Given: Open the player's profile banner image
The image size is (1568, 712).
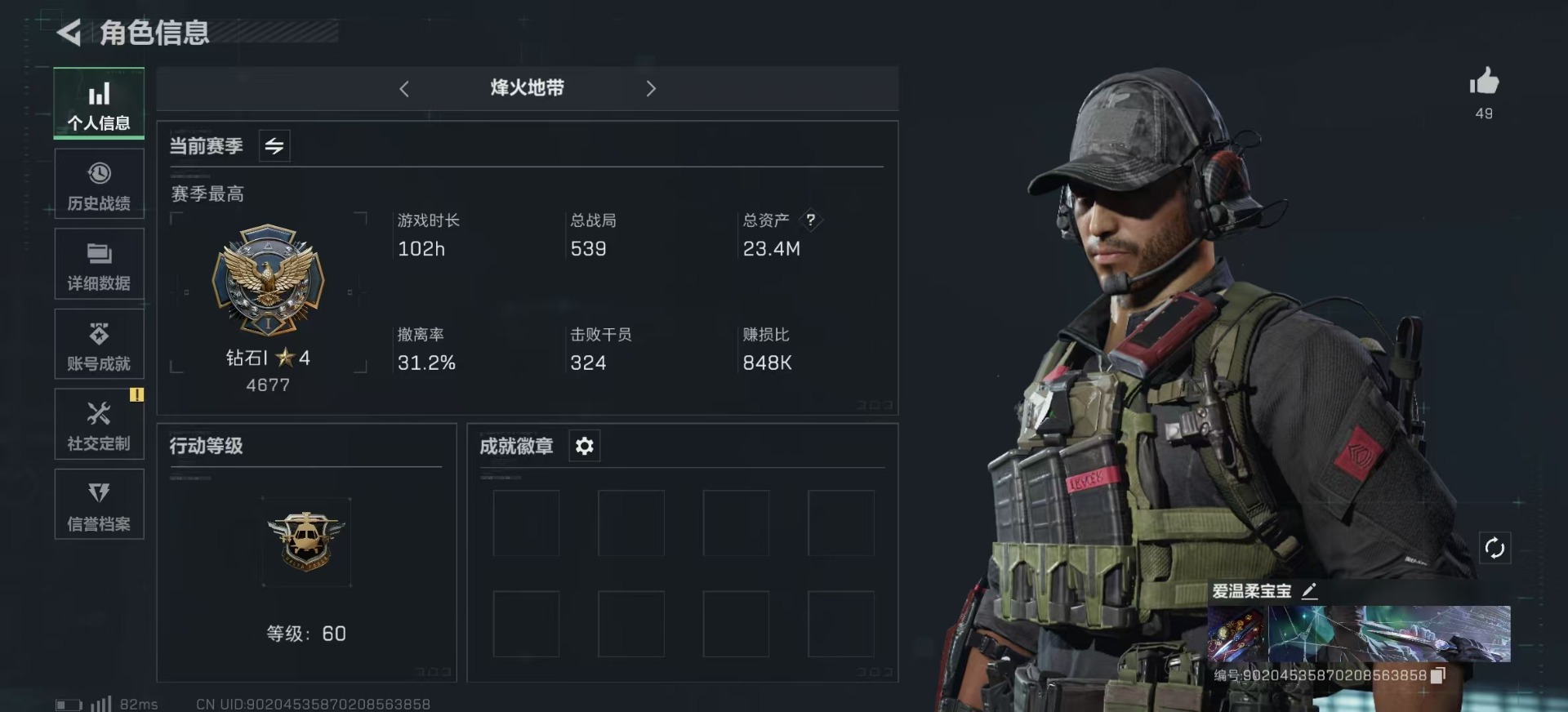Looking at the screenshot, I should [1359, 634].
